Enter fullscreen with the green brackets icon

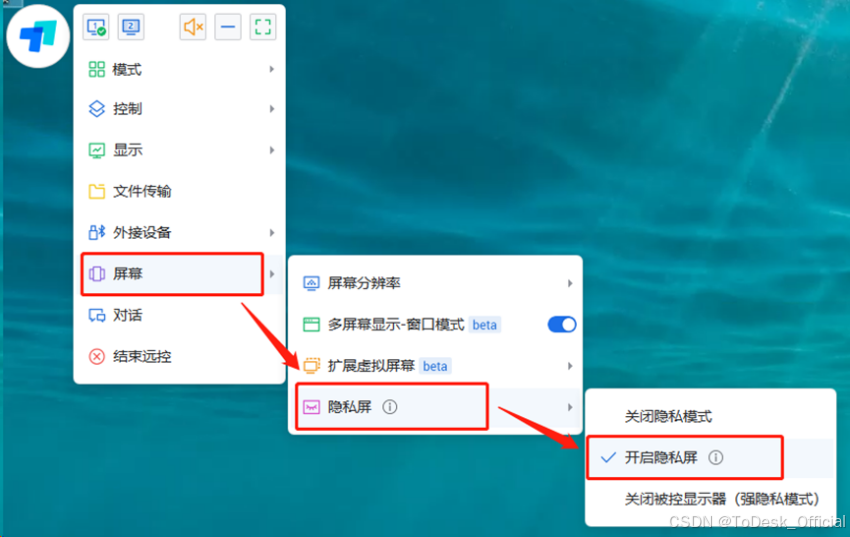263,27
